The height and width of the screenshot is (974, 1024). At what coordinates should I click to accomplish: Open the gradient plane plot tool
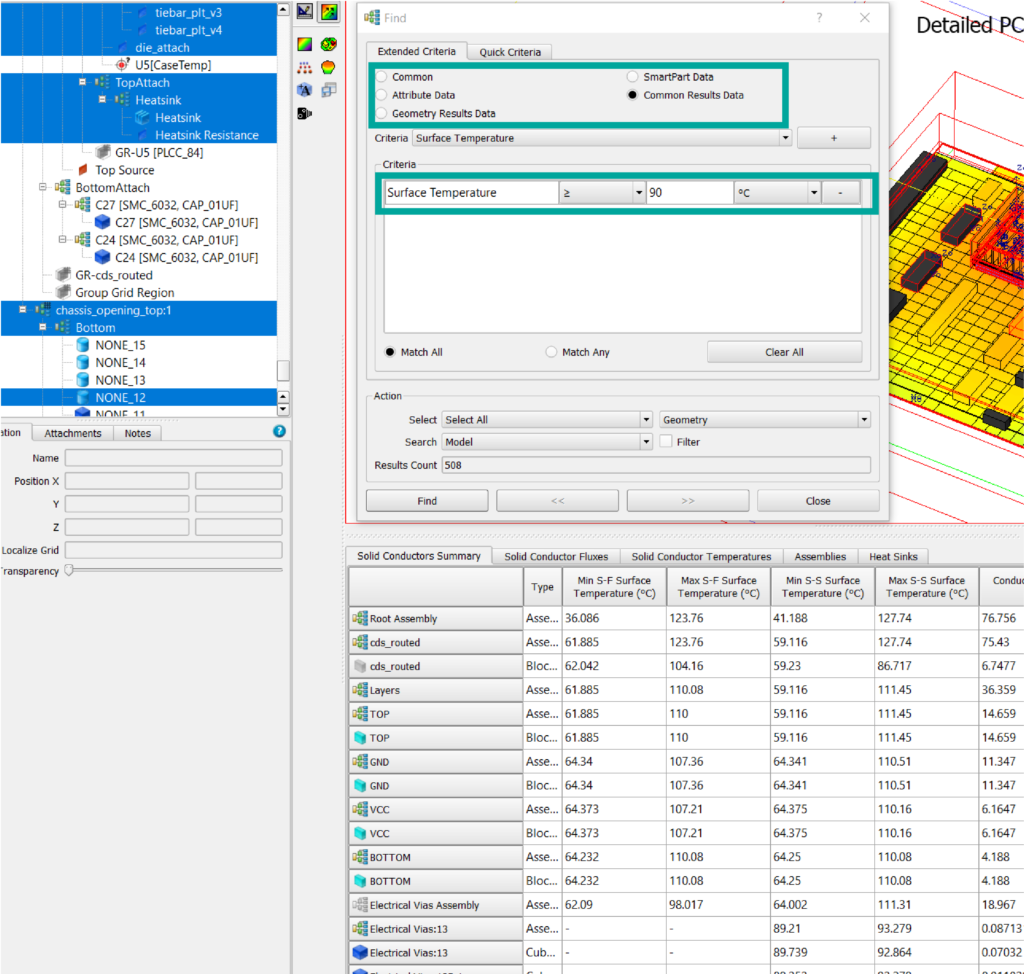point(304,43)
